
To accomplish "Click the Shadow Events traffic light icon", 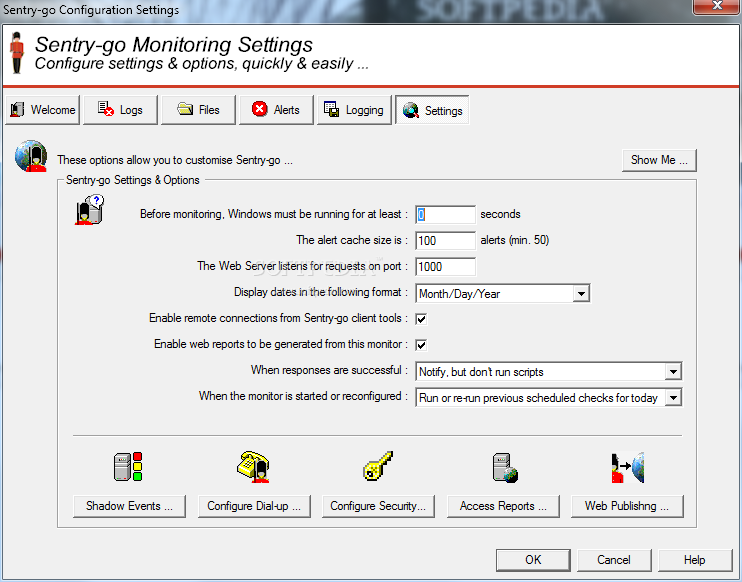I will pos(128,467).
